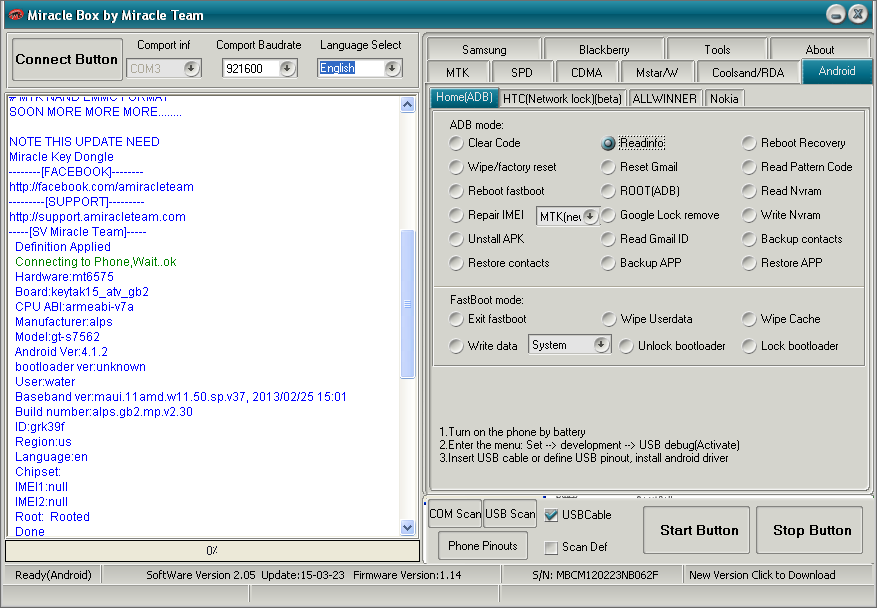The image size is (877, 608).
Task: Open the Tools tab
Action: point(717,50)
